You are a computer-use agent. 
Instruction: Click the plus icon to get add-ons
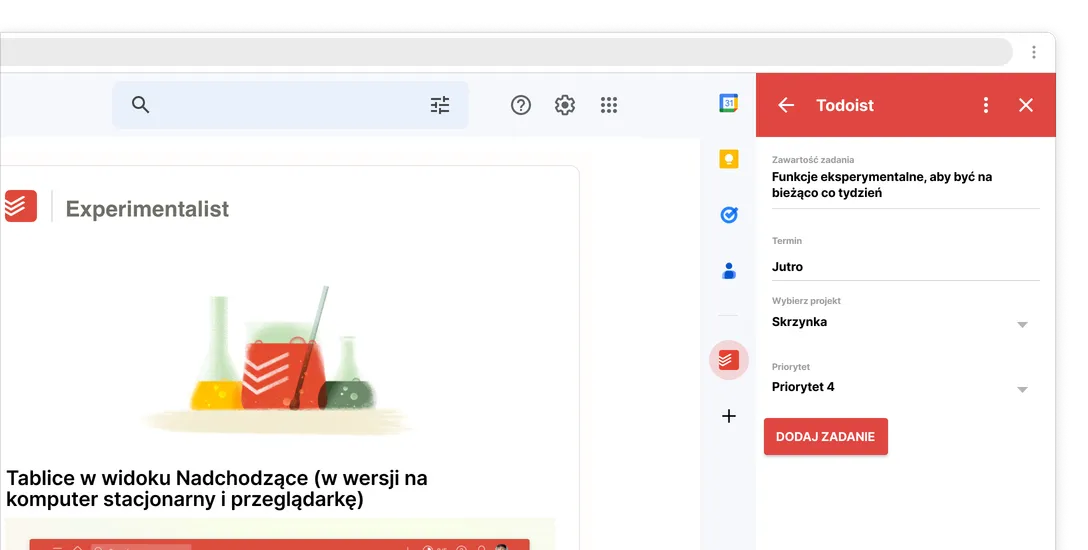tap(729, 416)
